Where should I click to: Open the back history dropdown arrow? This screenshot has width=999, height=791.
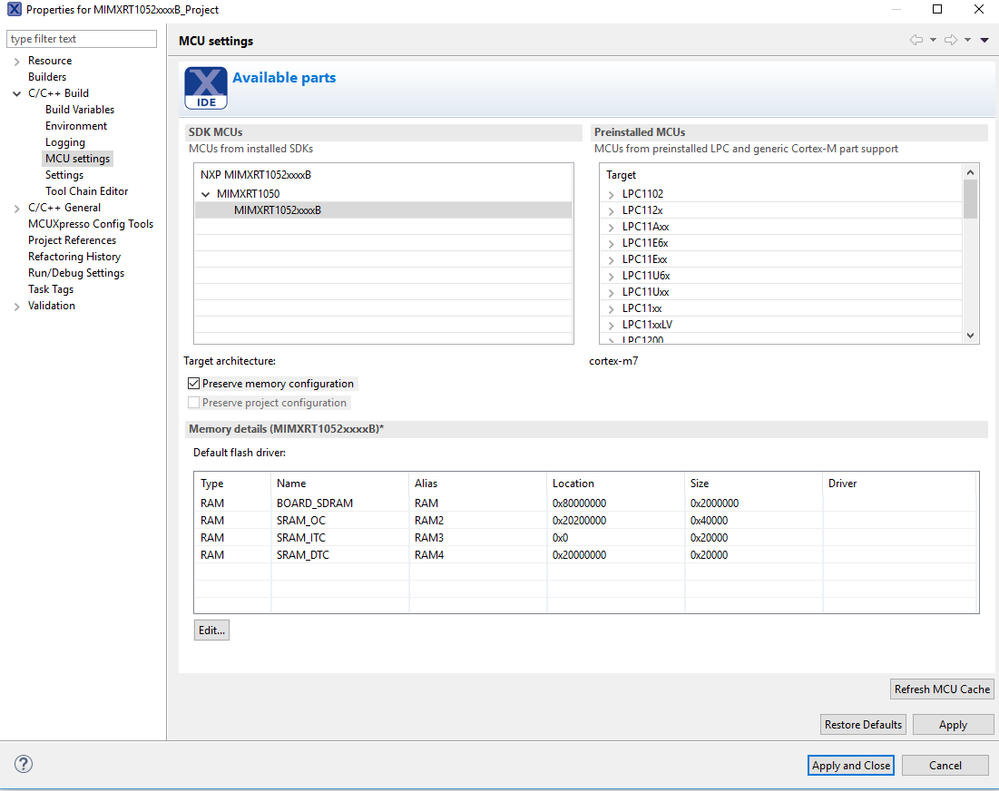click(x=933, y=40)
